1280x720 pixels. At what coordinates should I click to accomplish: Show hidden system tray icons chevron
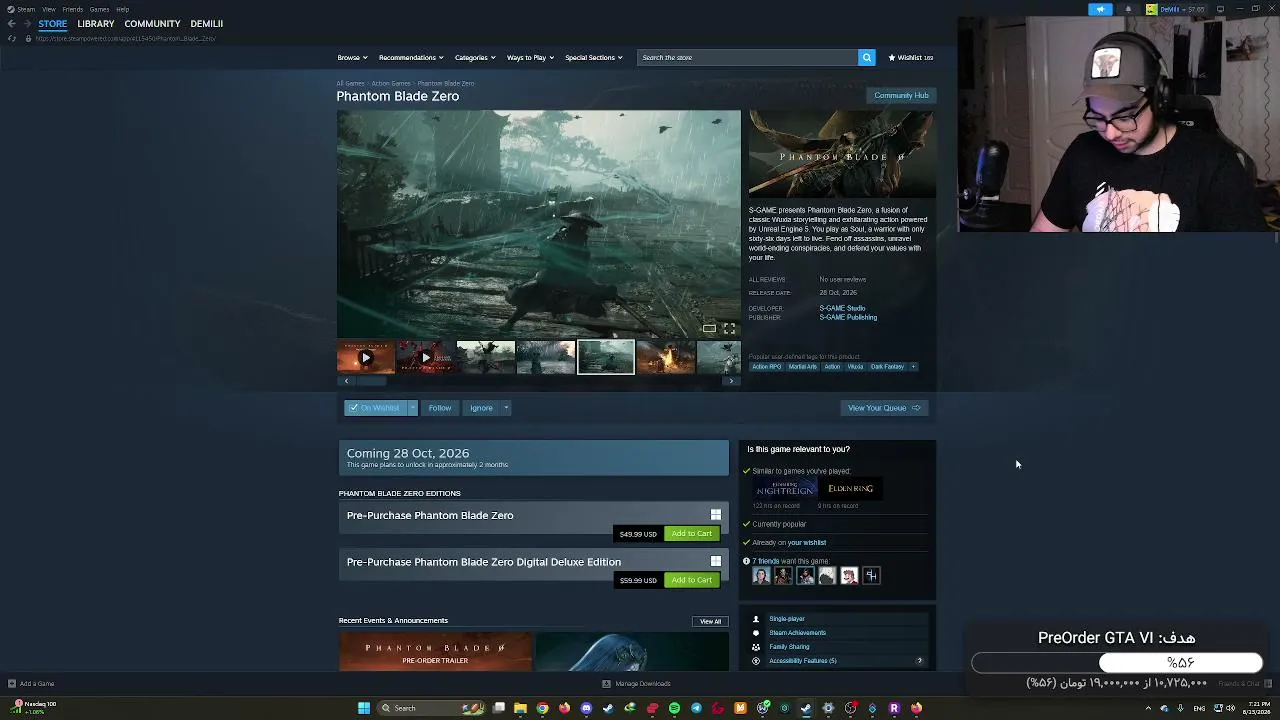[x=1148, y=708]
